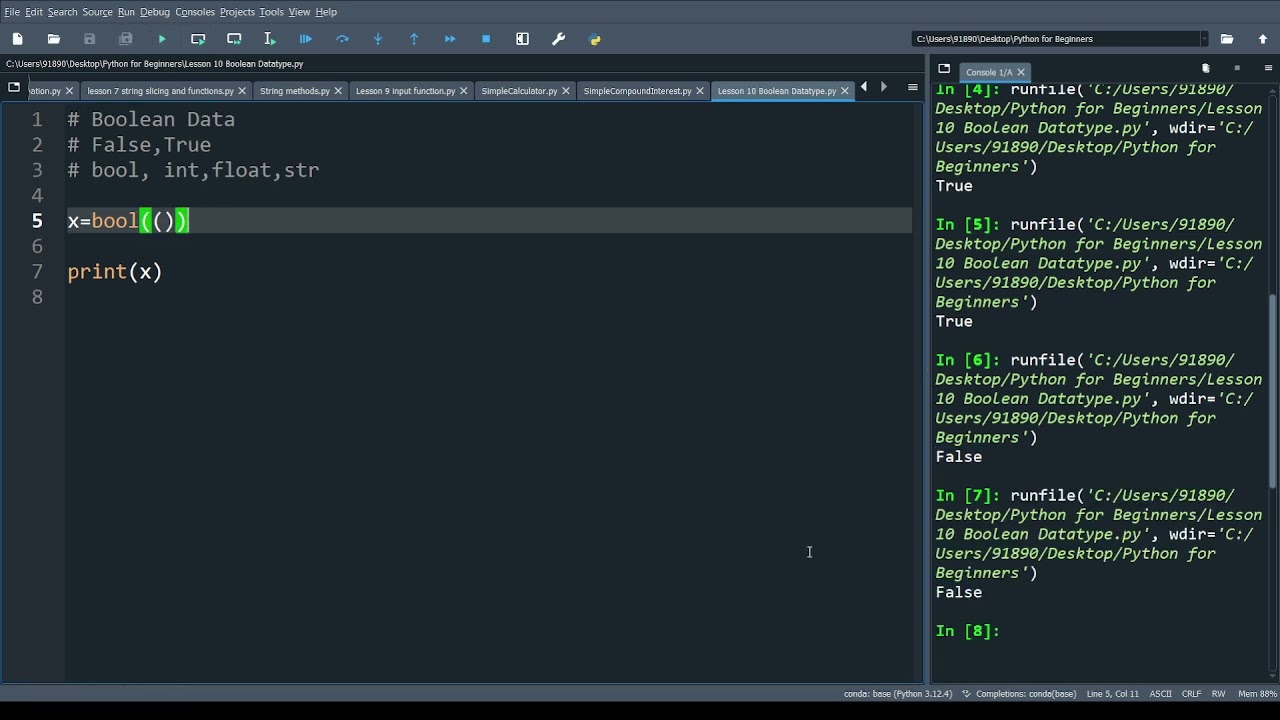Clear console variables trash icon
1280x720 pixels.
[x=1205, y=68]
